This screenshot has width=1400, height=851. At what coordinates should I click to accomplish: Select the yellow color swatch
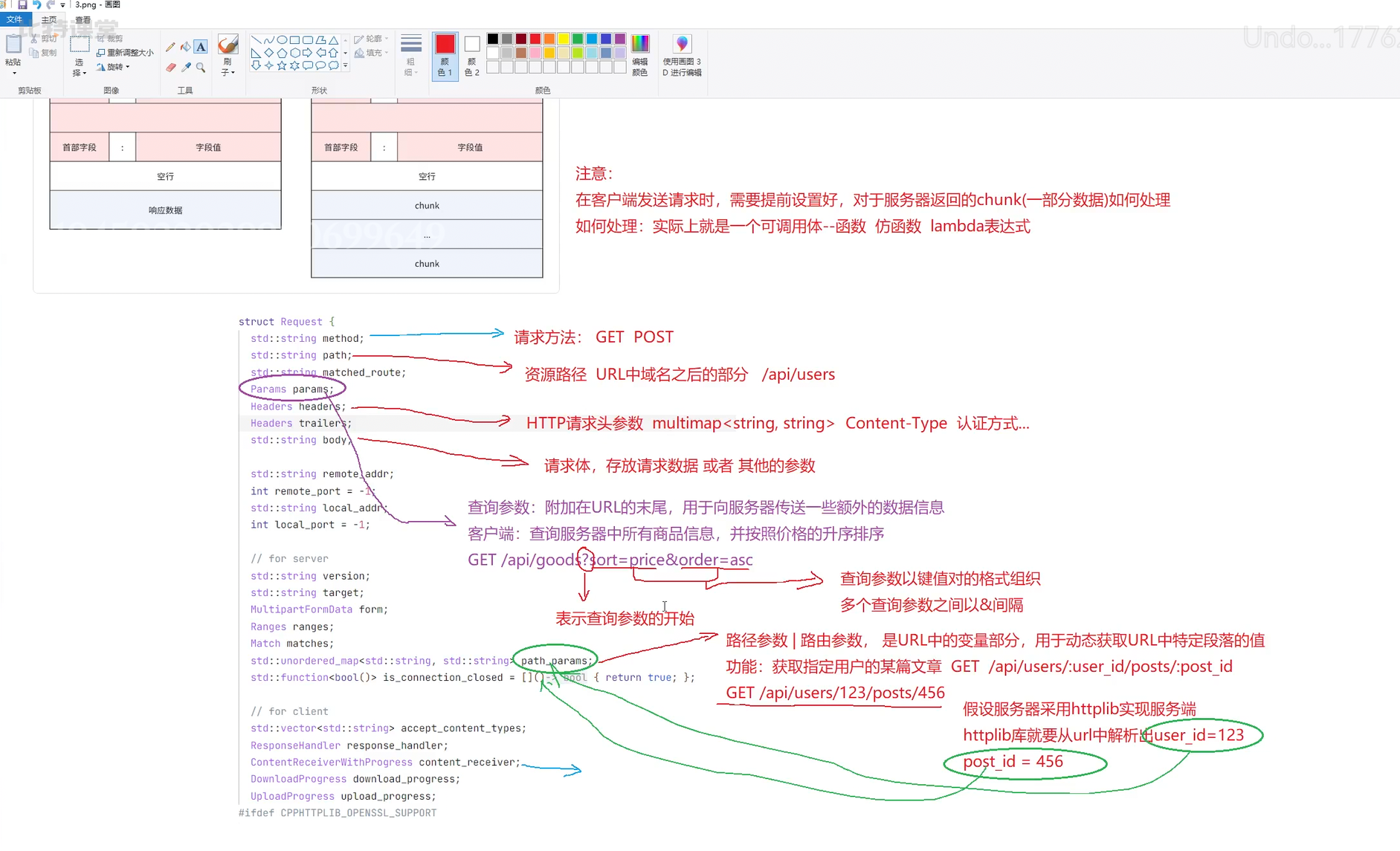click(x=564, y=38)
